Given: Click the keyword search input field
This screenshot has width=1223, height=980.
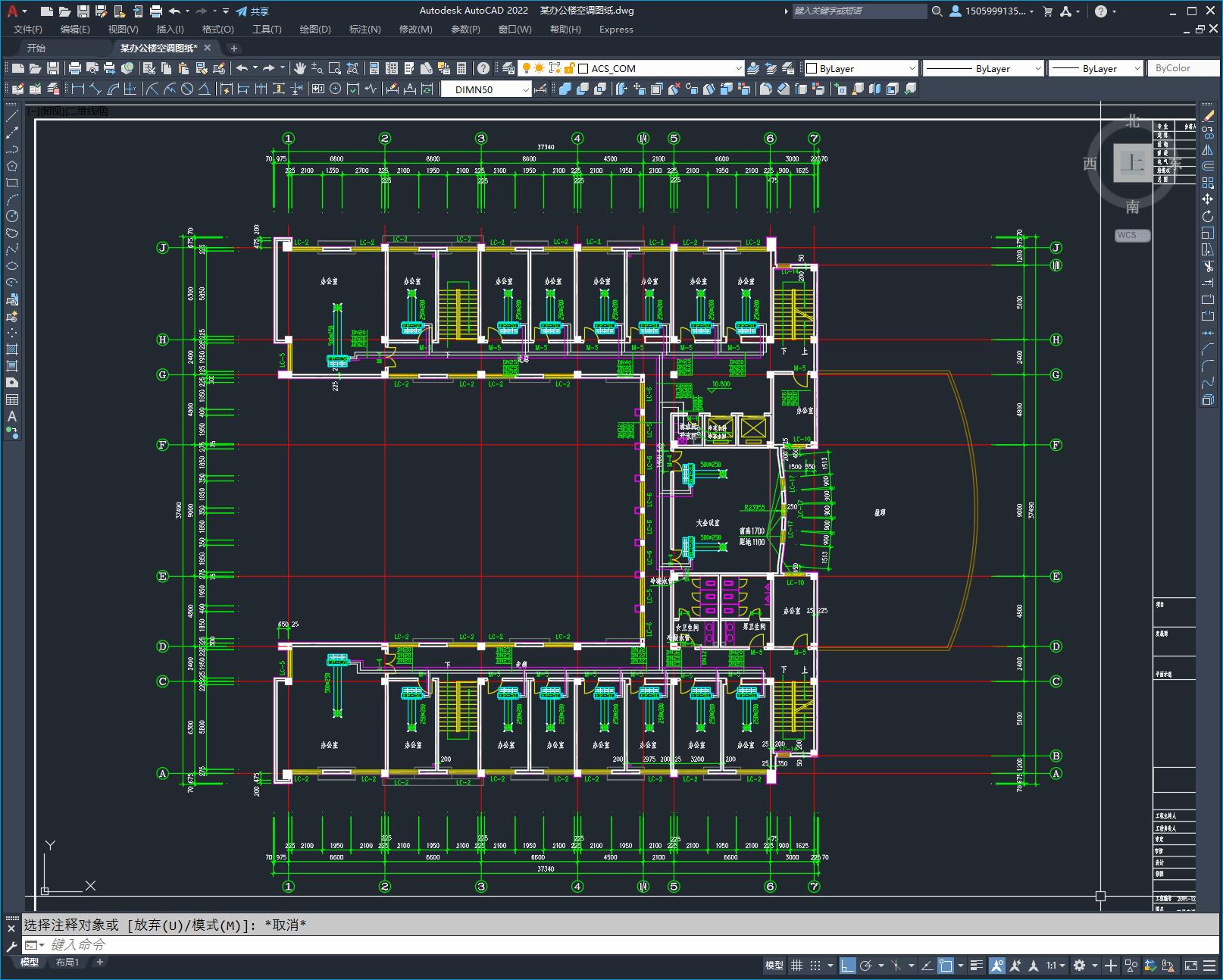Looking at the screenshot, I should [859, 11].
